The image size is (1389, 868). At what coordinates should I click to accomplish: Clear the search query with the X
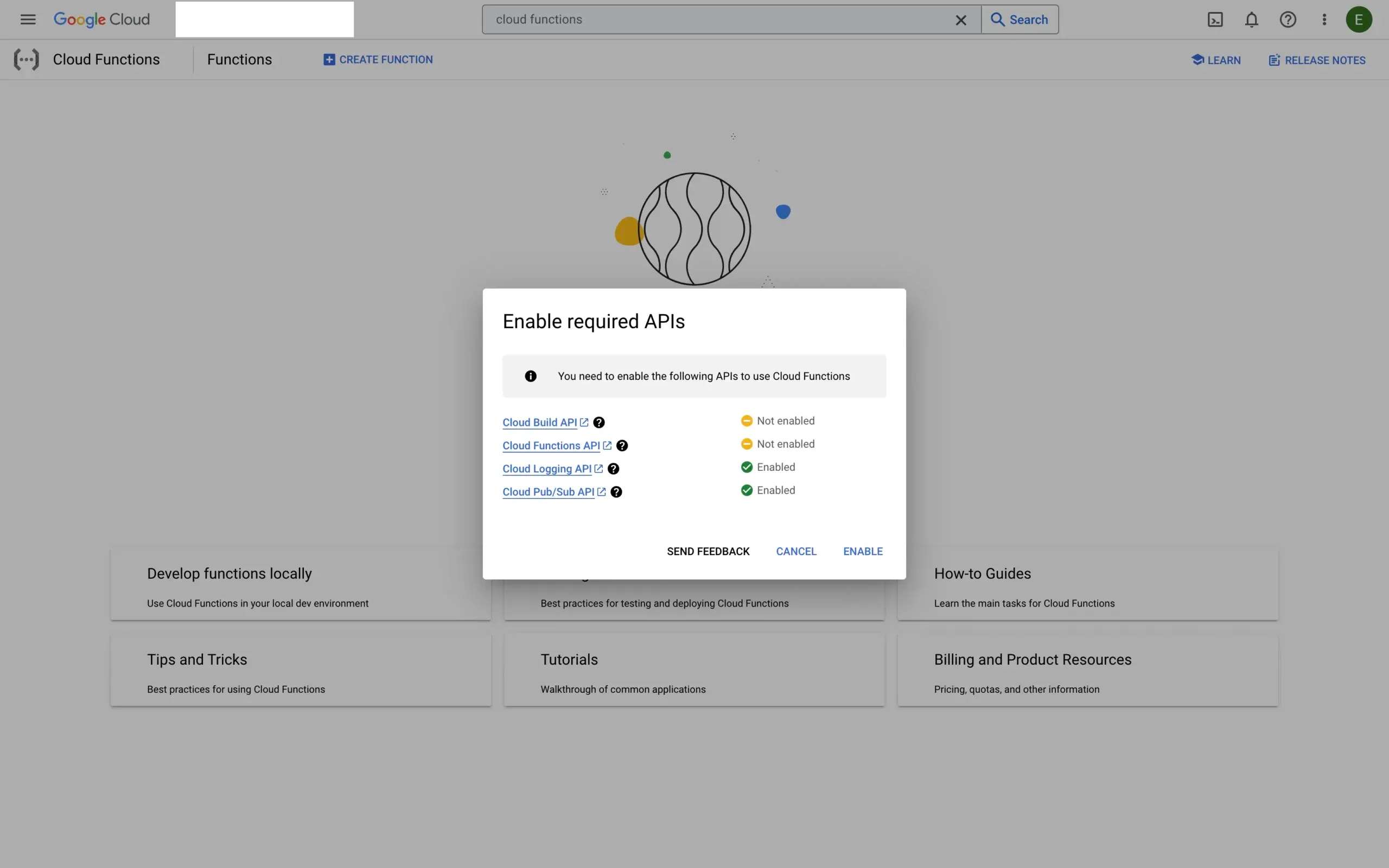click(961, 19)
